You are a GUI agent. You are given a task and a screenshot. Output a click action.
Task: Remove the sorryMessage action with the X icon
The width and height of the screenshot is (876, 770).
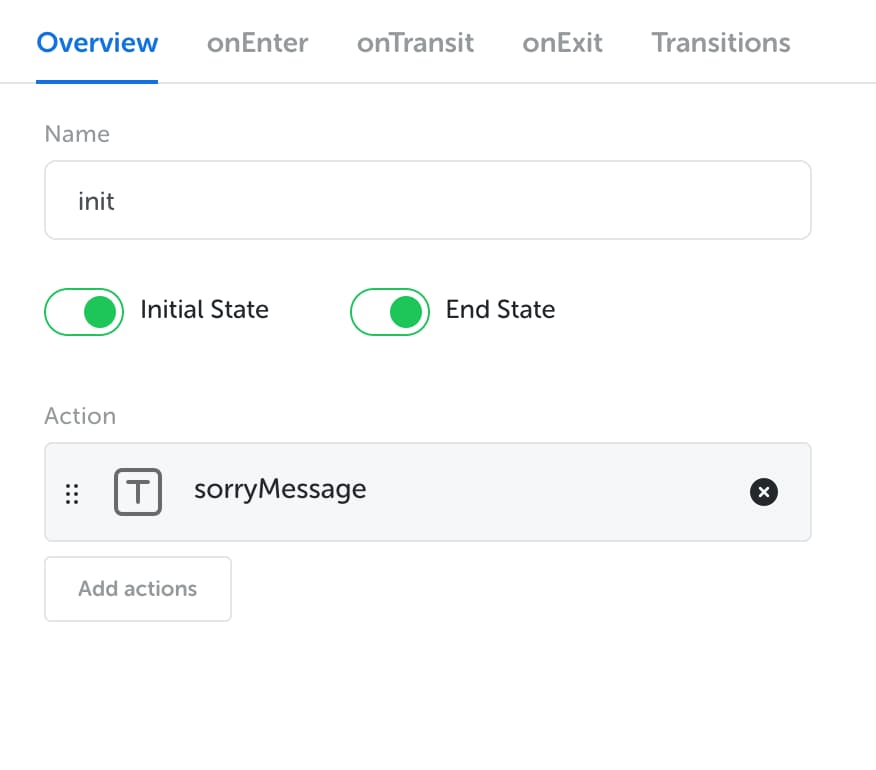[763, 492]
